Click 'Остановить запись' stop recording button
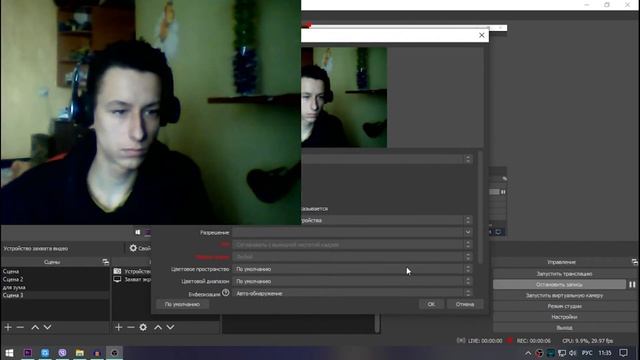 point(559,284)
